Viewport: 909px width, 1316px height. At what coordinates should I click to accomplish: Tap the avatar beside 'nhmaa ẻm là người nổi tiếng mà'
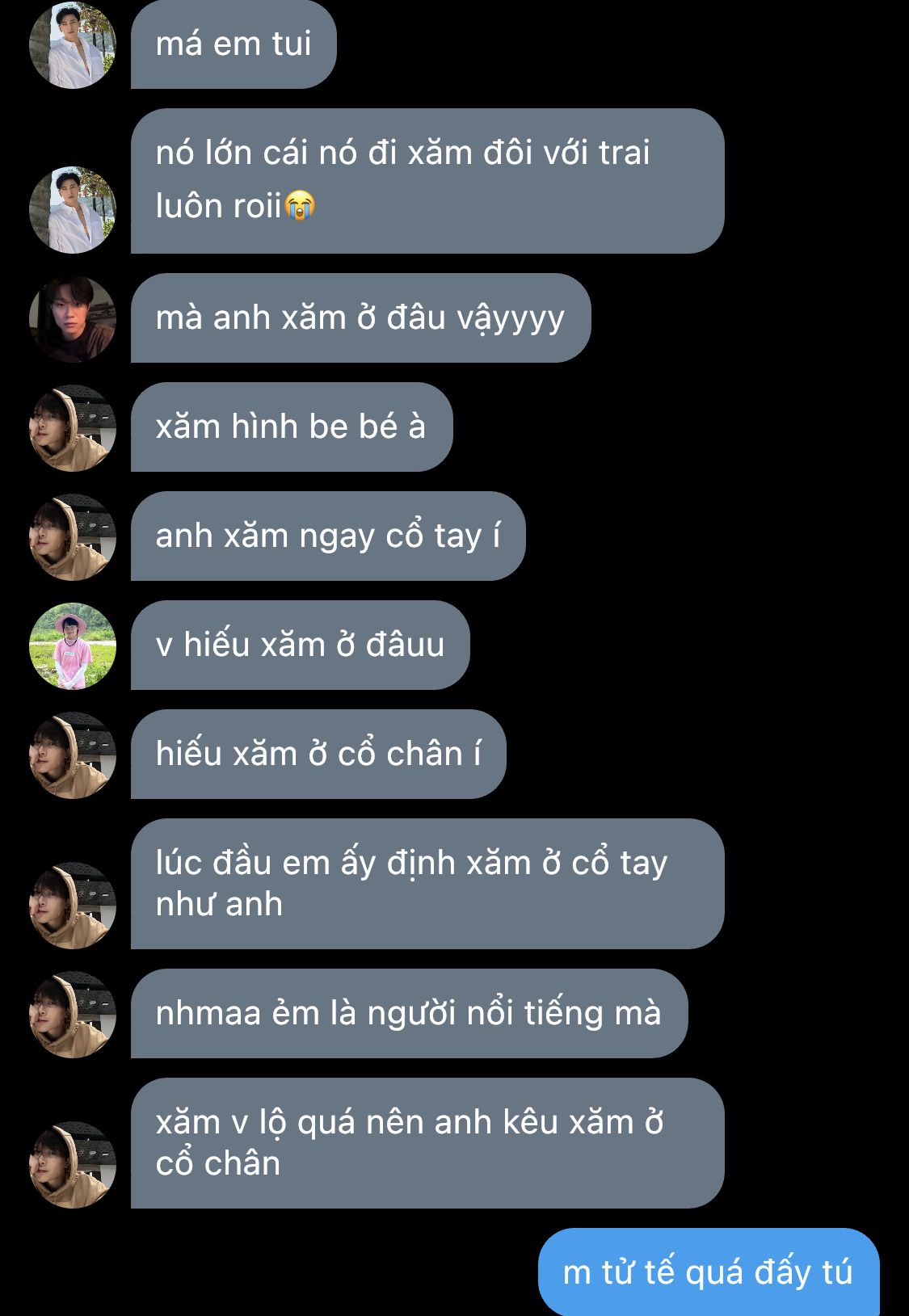click(x=73, y=1015)
